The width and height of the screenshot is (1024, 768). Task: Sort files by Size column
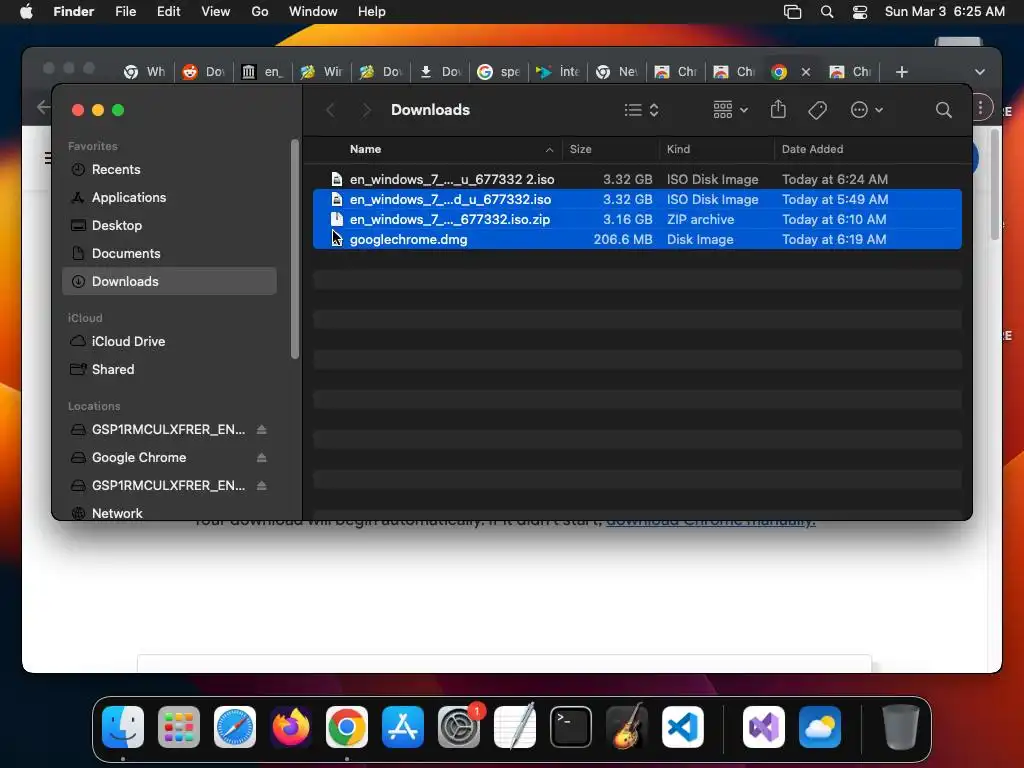tap(580, 149)
